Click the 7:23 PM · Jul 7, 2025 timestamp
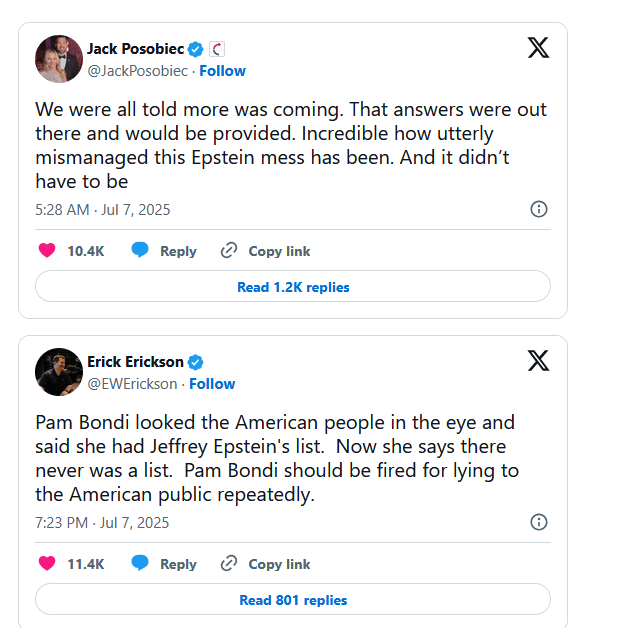This screenshot has height=628, width=619. (x=103, y=522)
